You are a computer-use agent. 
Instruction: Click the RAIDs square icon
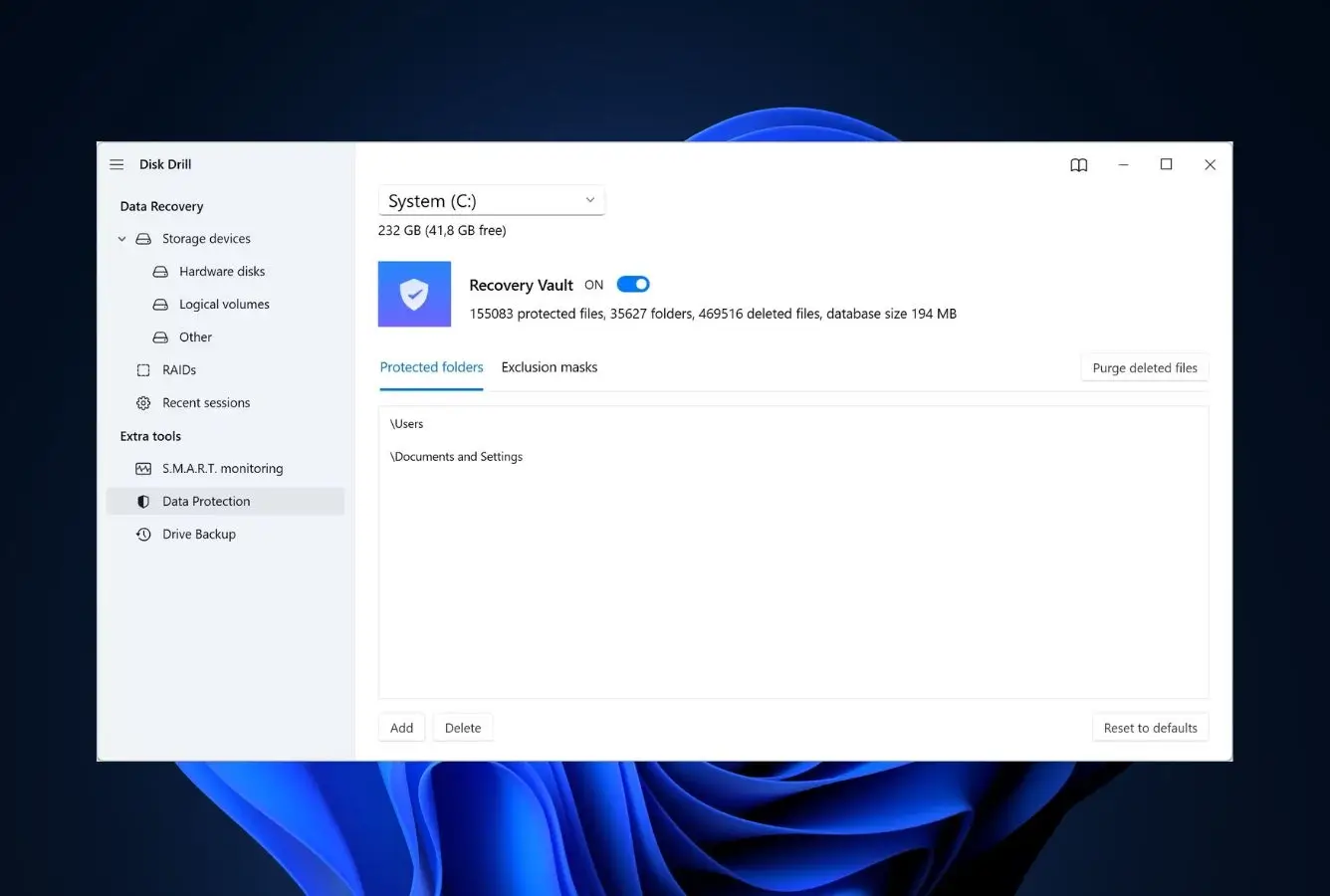(x=143, y=370)
